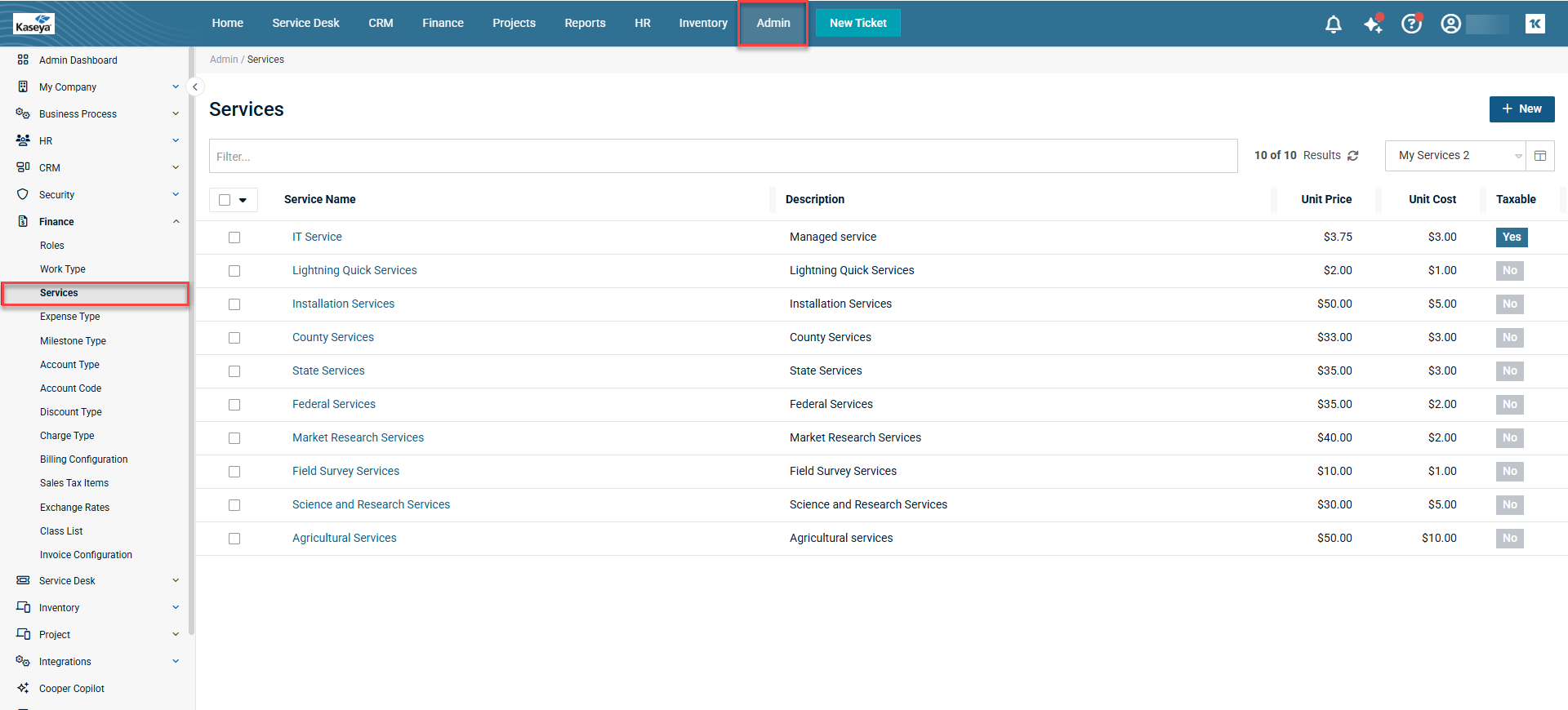Switch to the Finance top menu
The width and height of the screenshot is (1568, 710).
443,23
